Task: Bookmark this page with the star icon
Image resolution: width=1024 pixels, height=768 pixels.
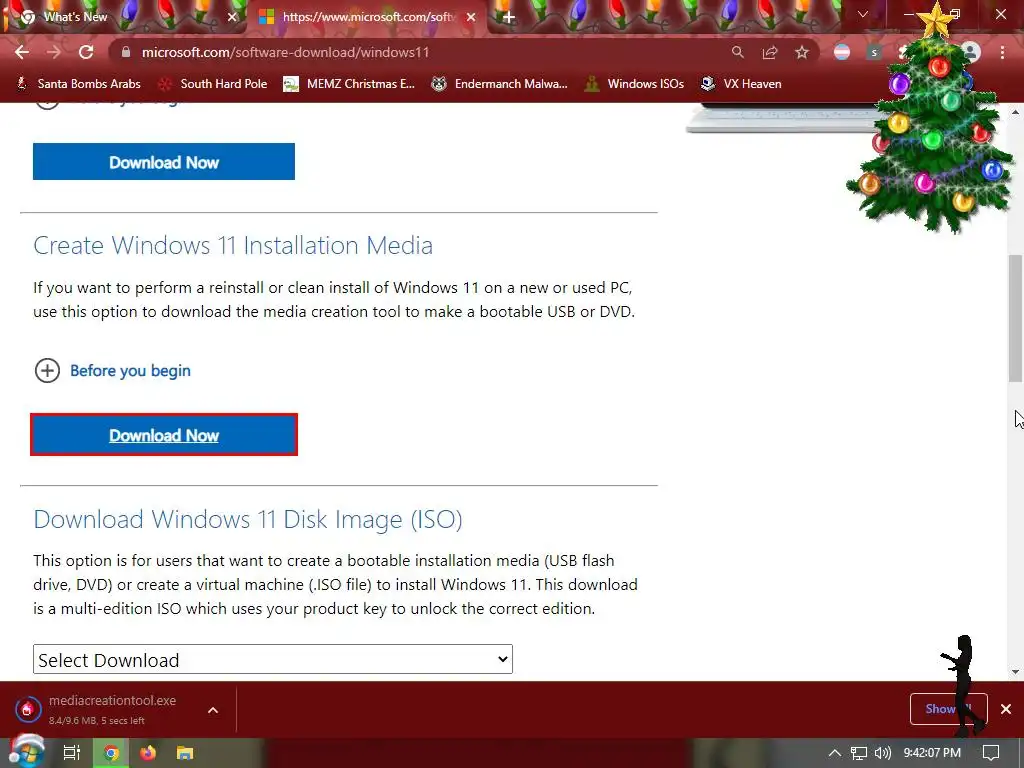Action: point(802,52)
